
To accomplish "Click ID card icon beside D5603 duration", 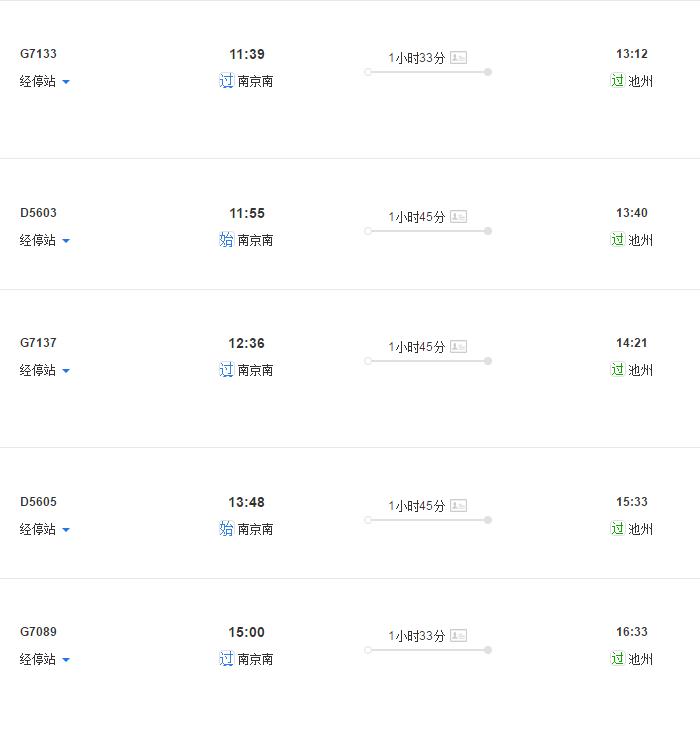I will (458, 217).
